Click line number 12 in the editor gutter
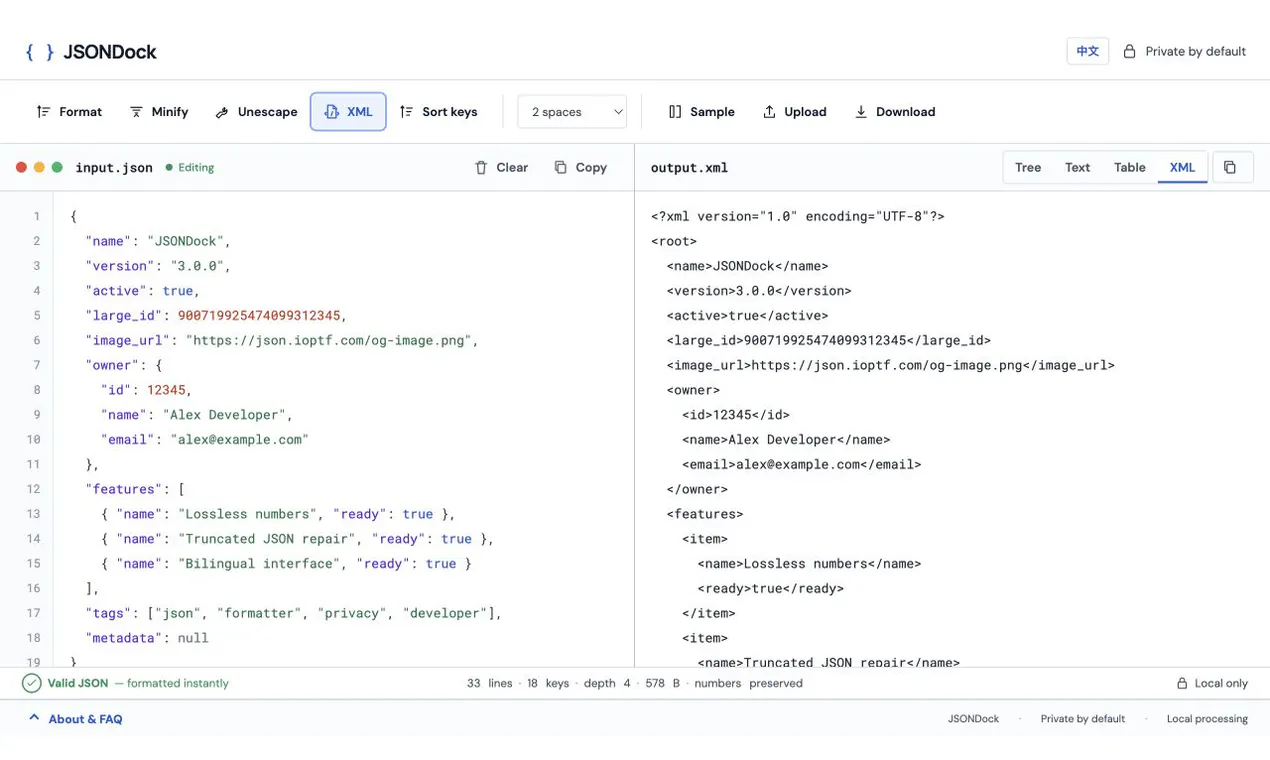 tap(33, 489)
